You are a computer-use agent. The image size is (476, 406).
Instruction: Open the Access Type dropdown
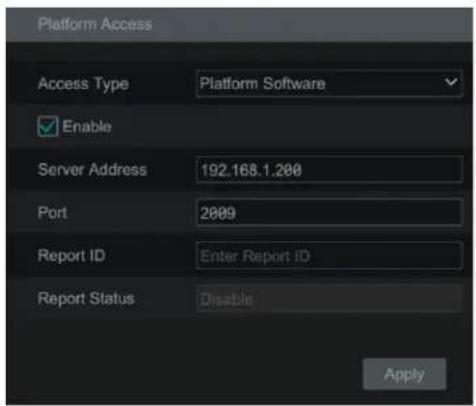pos(329,83)
